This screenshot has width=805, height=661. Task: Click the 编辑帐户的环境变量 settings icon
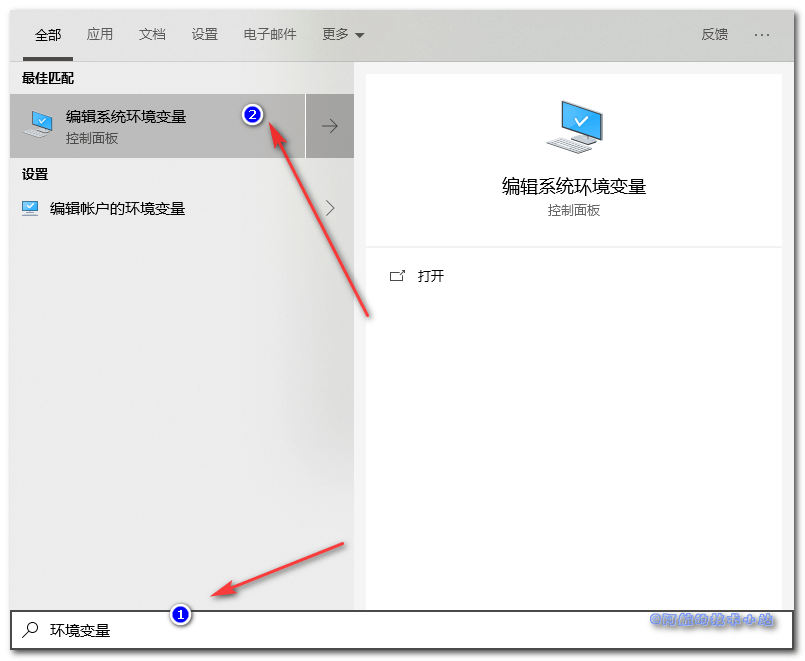pos(30,208)
